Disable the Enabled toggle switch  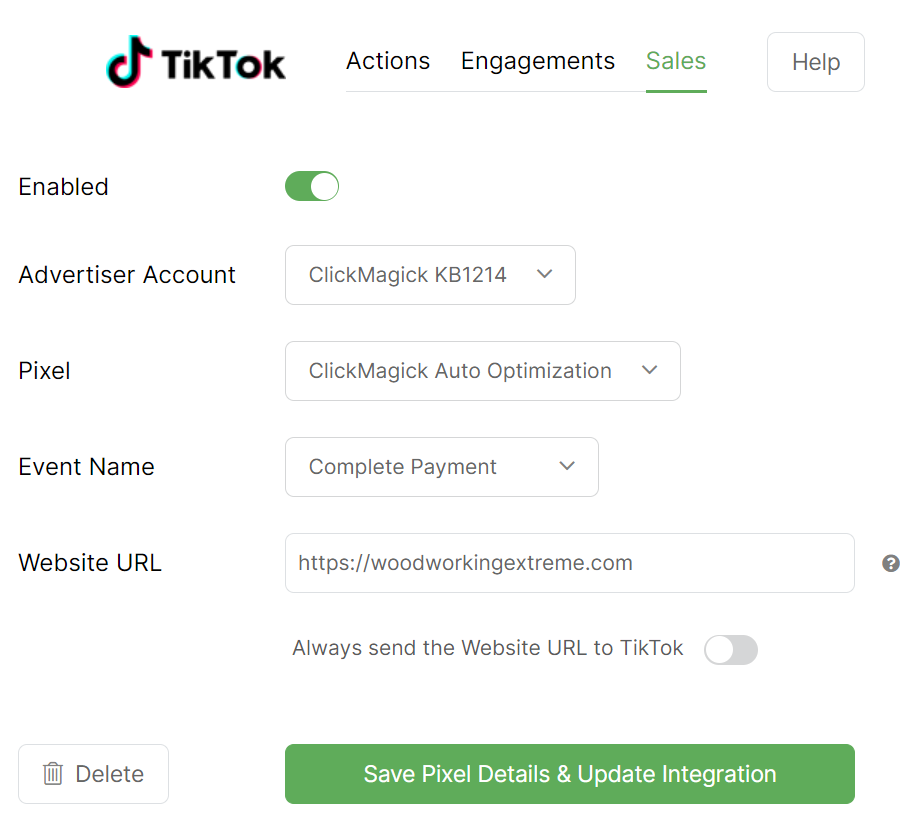tap(312, 187)
